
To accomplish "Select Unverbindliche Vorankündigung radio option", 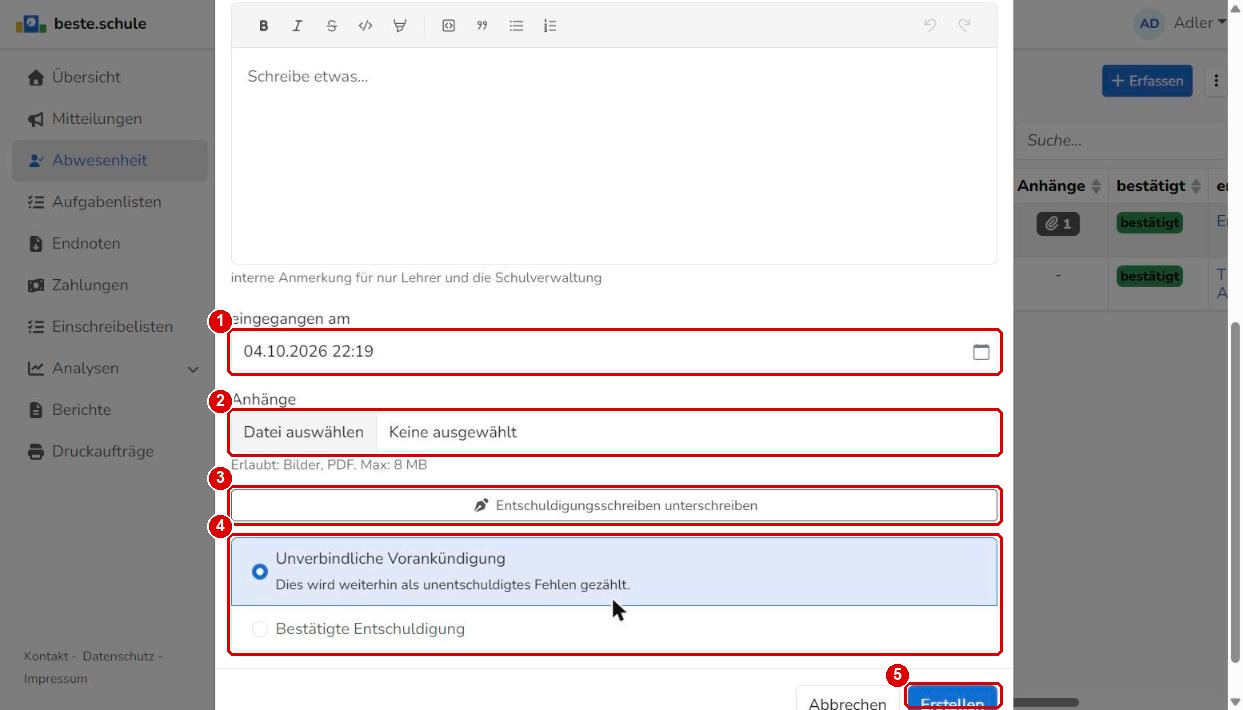I will click(x=260, y=572).
